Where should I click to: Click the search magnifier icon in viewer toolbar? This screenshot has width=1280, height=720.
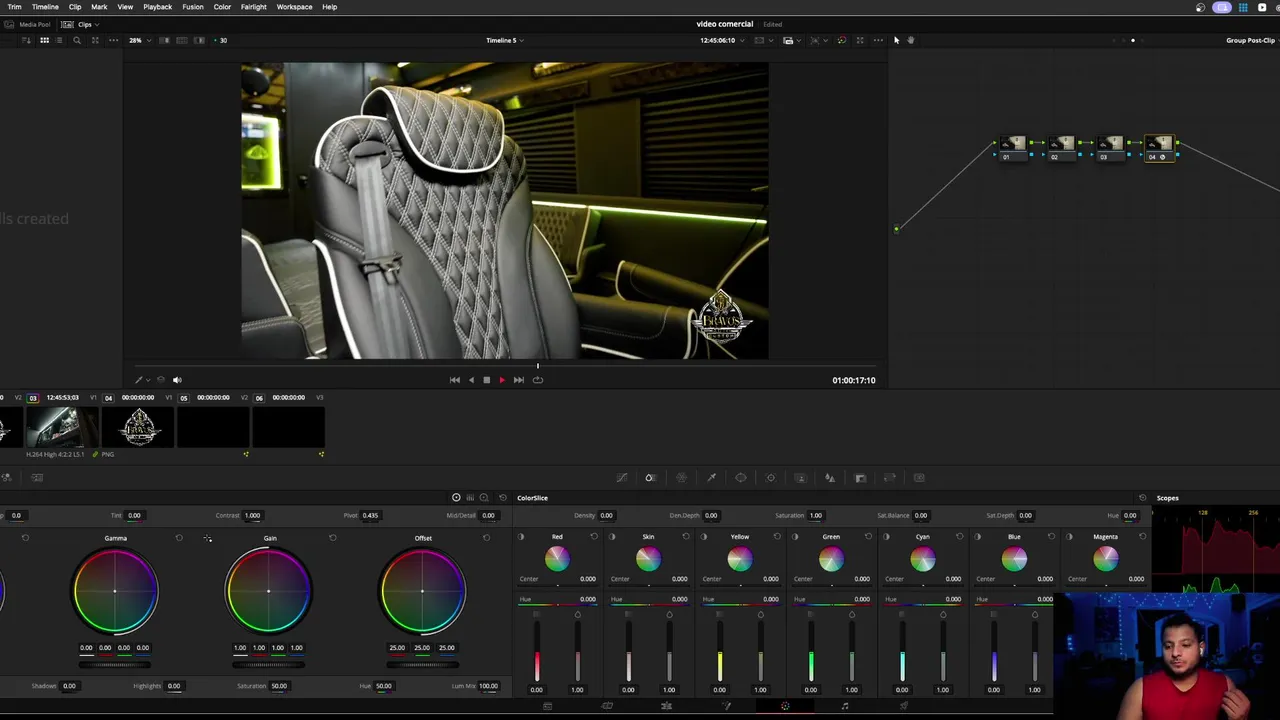click(x=77, y=40)
